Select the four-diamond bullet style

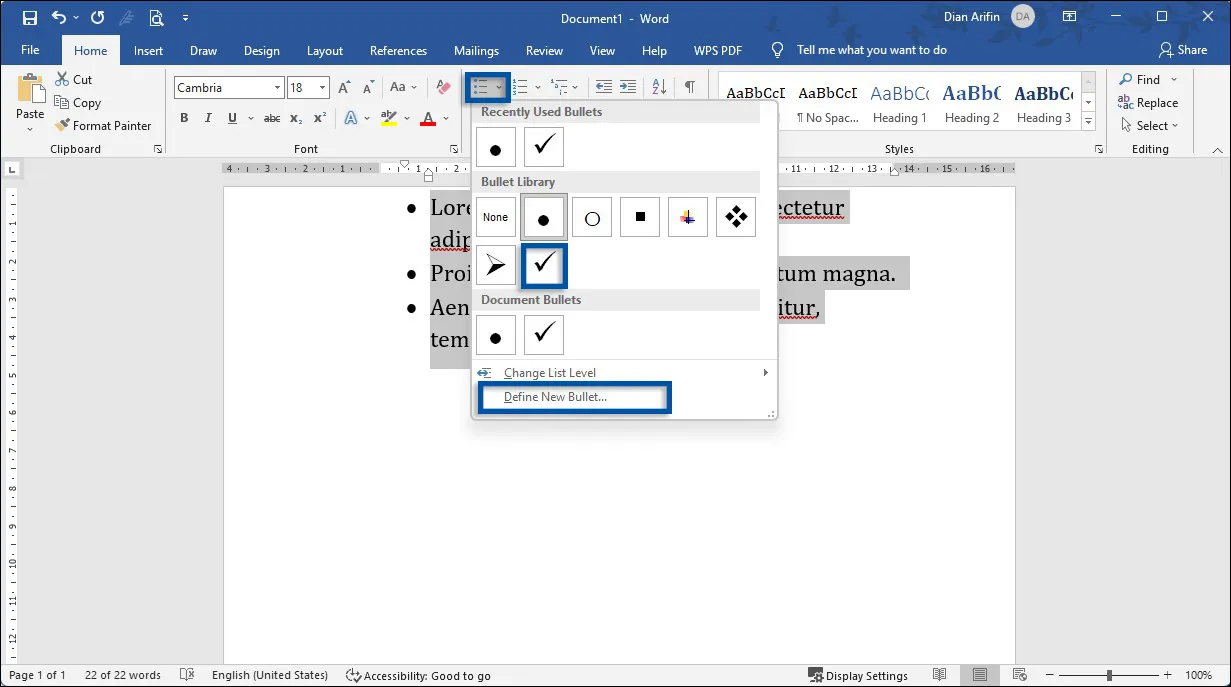(x=735, y=217)
